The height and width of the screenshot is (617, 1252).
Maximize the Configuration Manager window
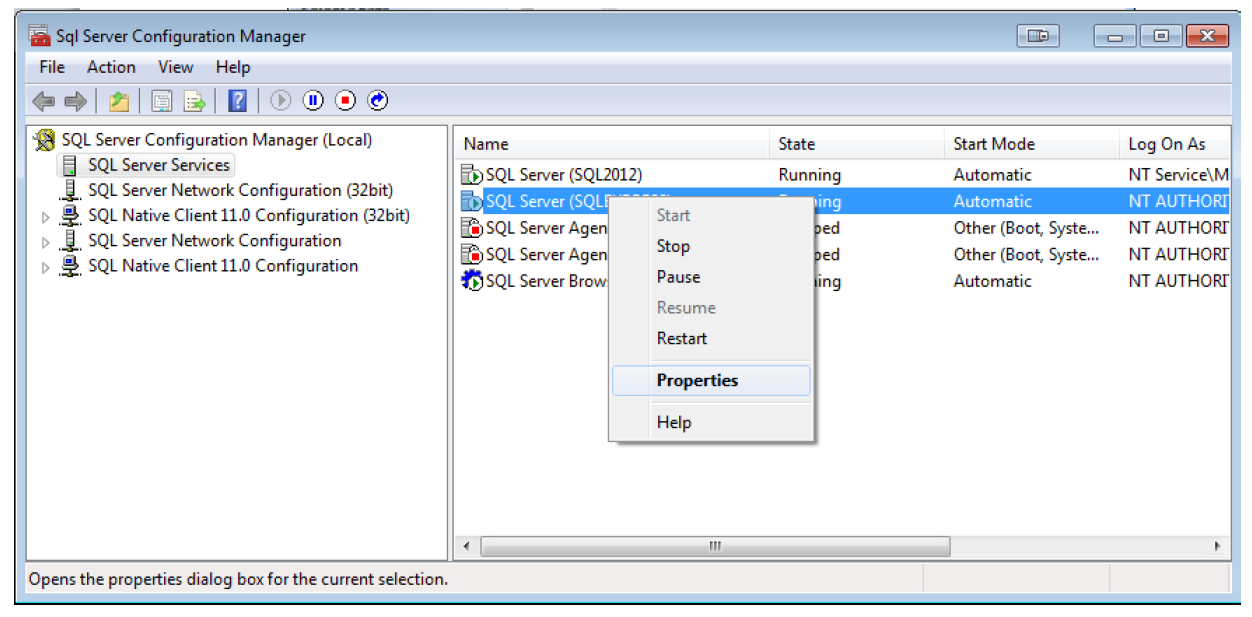(1161, 36)
